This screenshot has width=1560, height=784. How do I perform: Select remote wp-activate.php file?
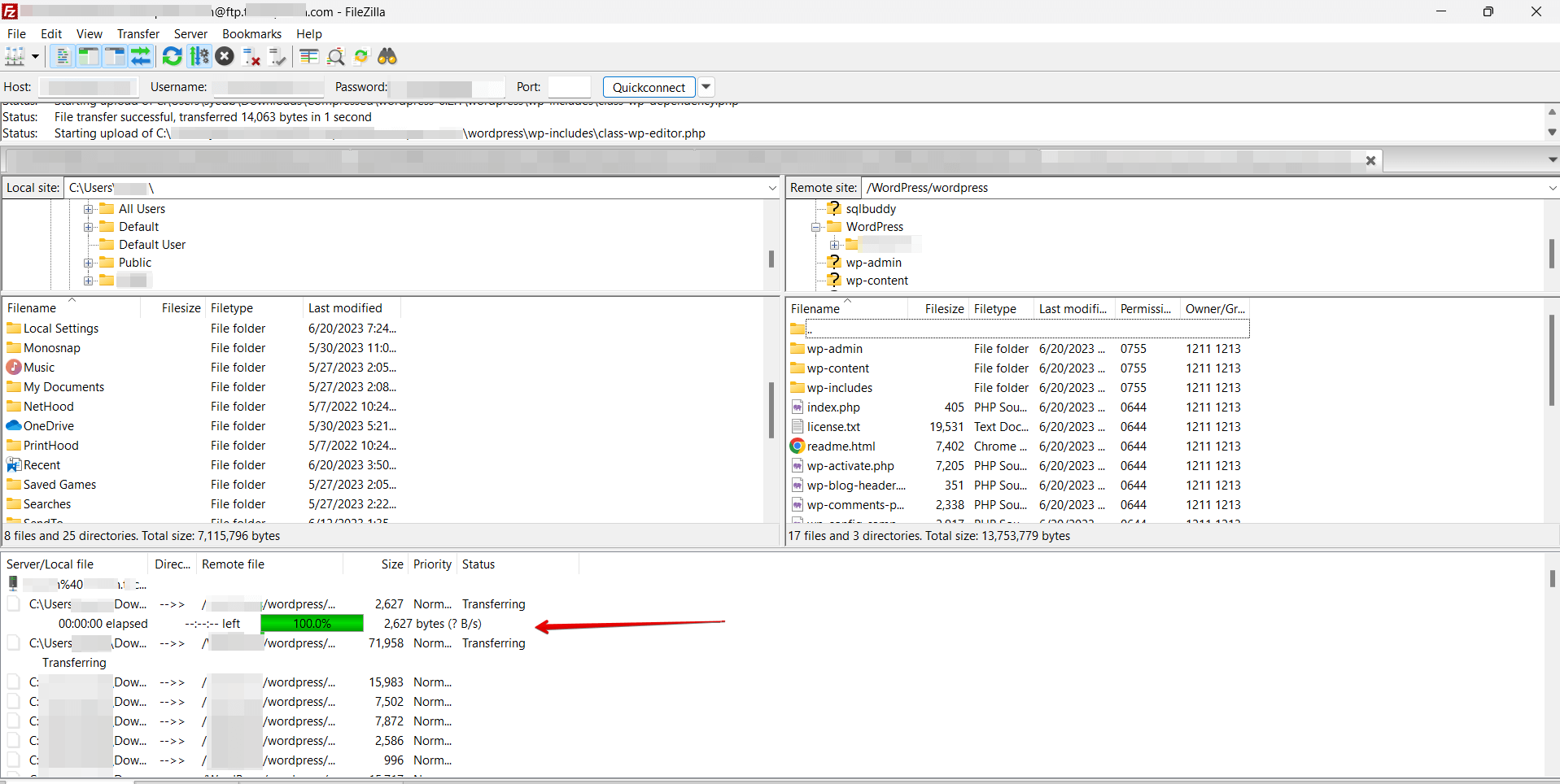pyautogui.click(x=850, y=466)
